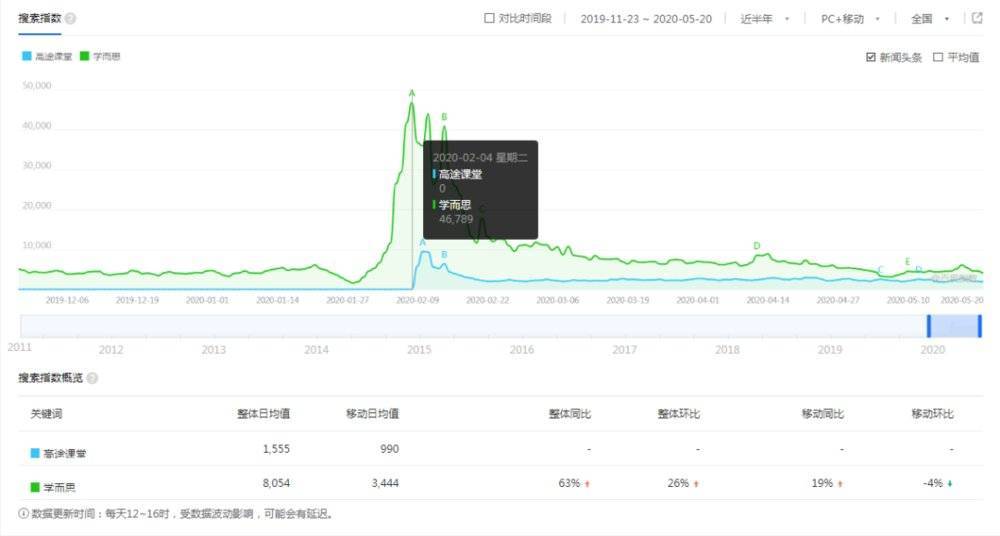Image resolution: width=1000 pixels, height=536 pixels.
Task: Click x-axis date label 2019-12-06
Action: (67, 300)
